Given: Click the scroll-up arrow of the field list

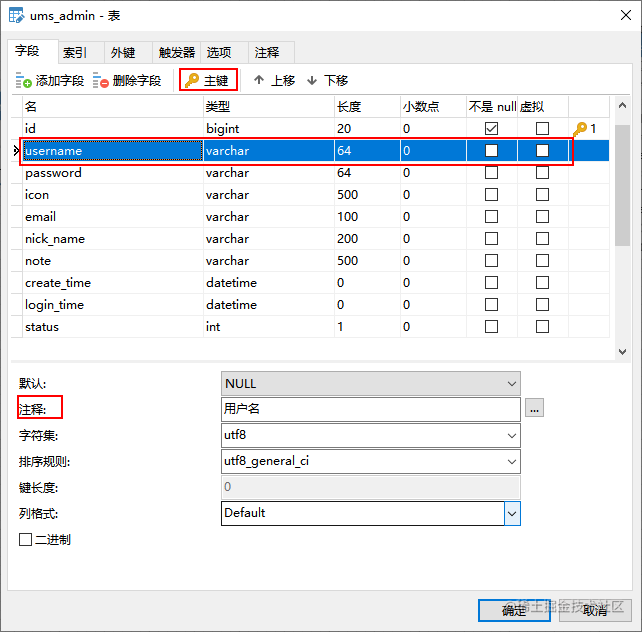Looking at the screenshot, I should coord(622,106).
